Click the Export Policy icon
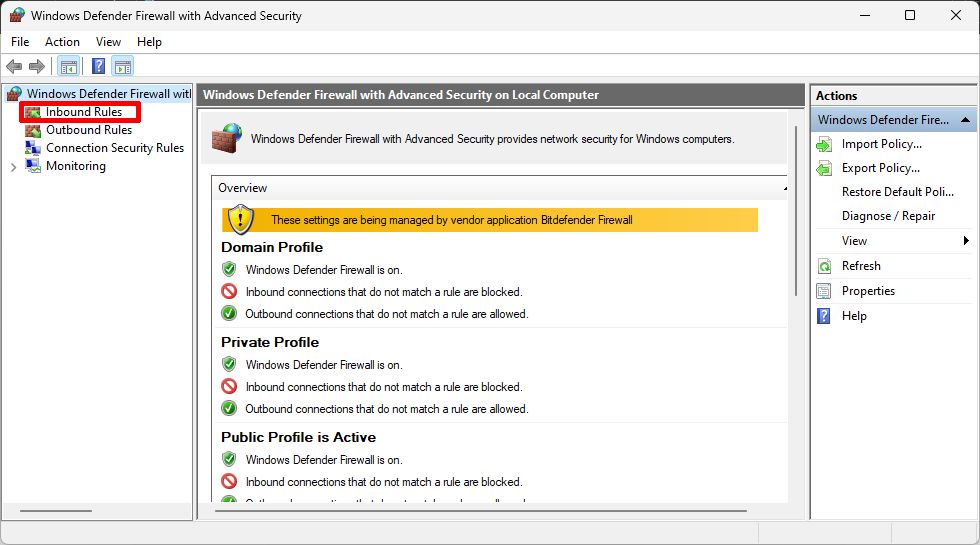Viewport: 980px width, 545px height. tap(824, 168)
